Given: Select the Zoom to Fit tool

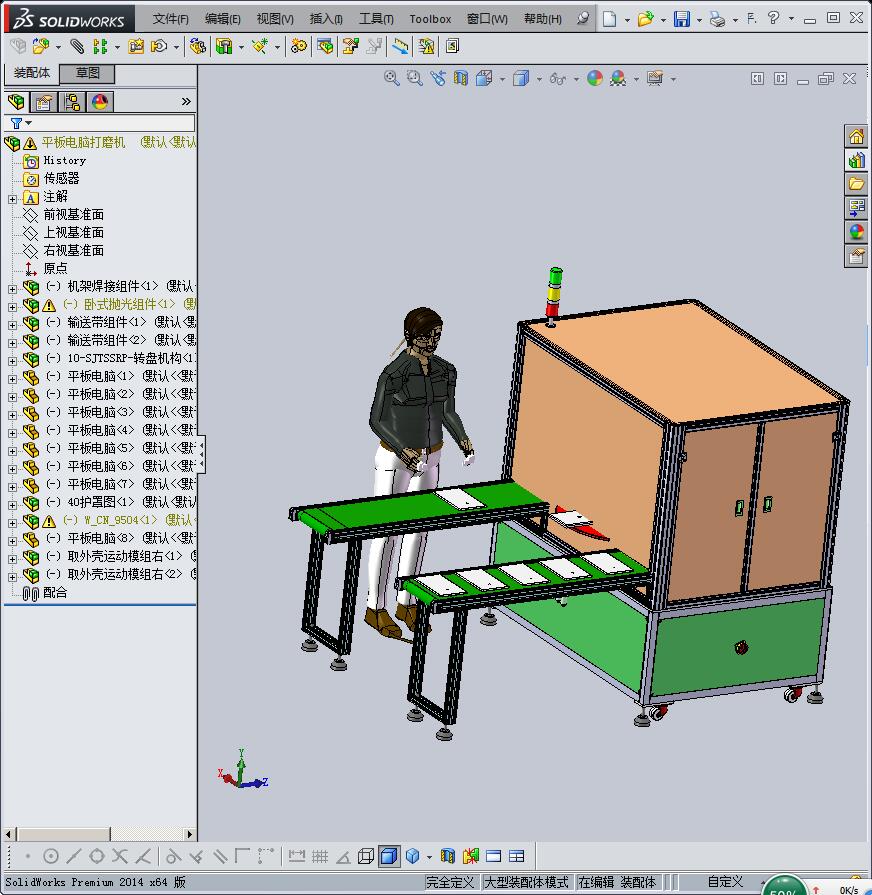Looking at the screenshot, I should (391, 78).
